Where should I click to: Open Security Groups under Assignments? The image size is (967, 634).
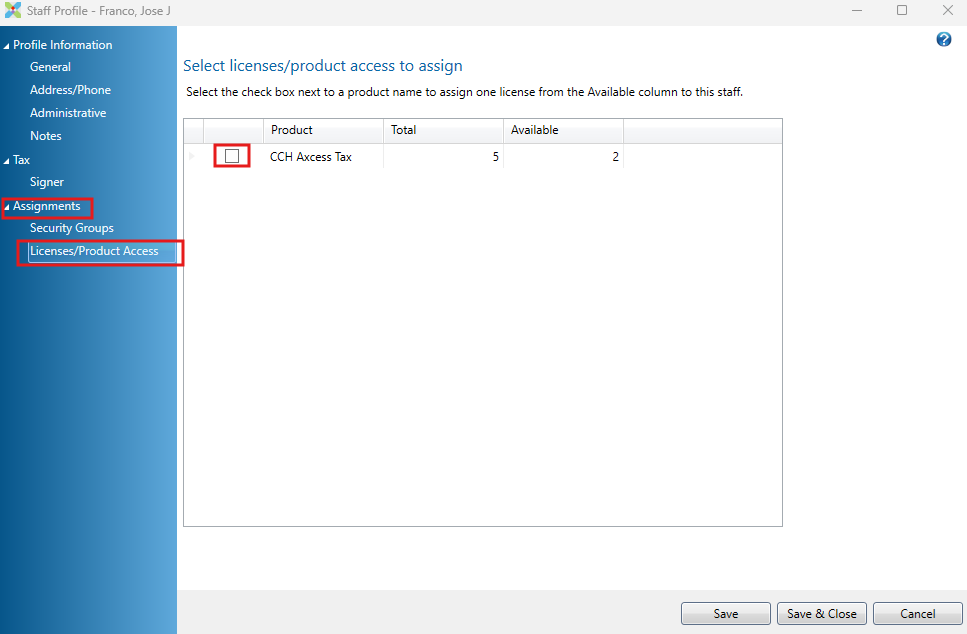click(x=72, y=228)
